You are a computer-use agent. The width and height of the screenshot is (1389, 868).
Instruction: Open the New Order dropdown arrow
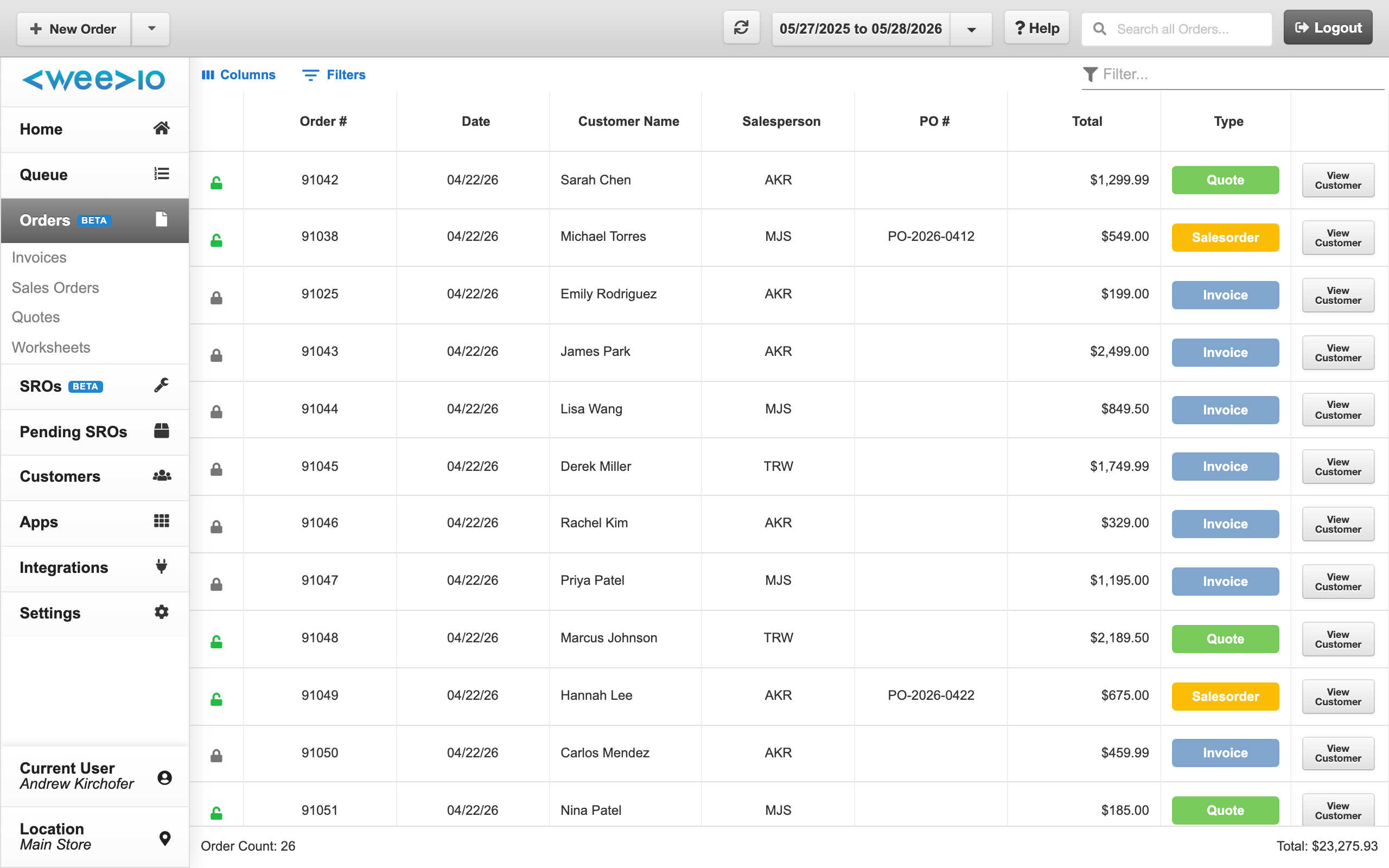(151, 29)
